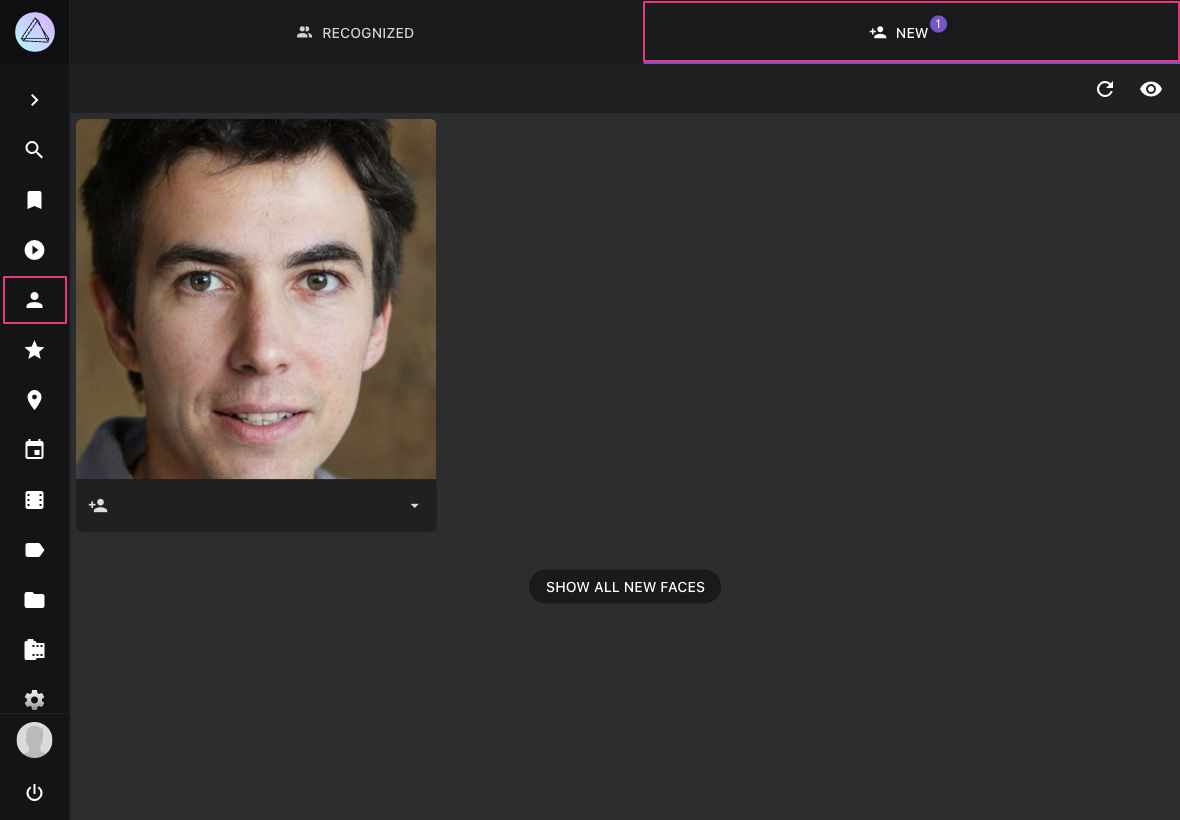This screenshot has width=1180, height=820.
Task: Select the Albums bookmark icon
Action: pyautogui.click(x=35, y=200)
